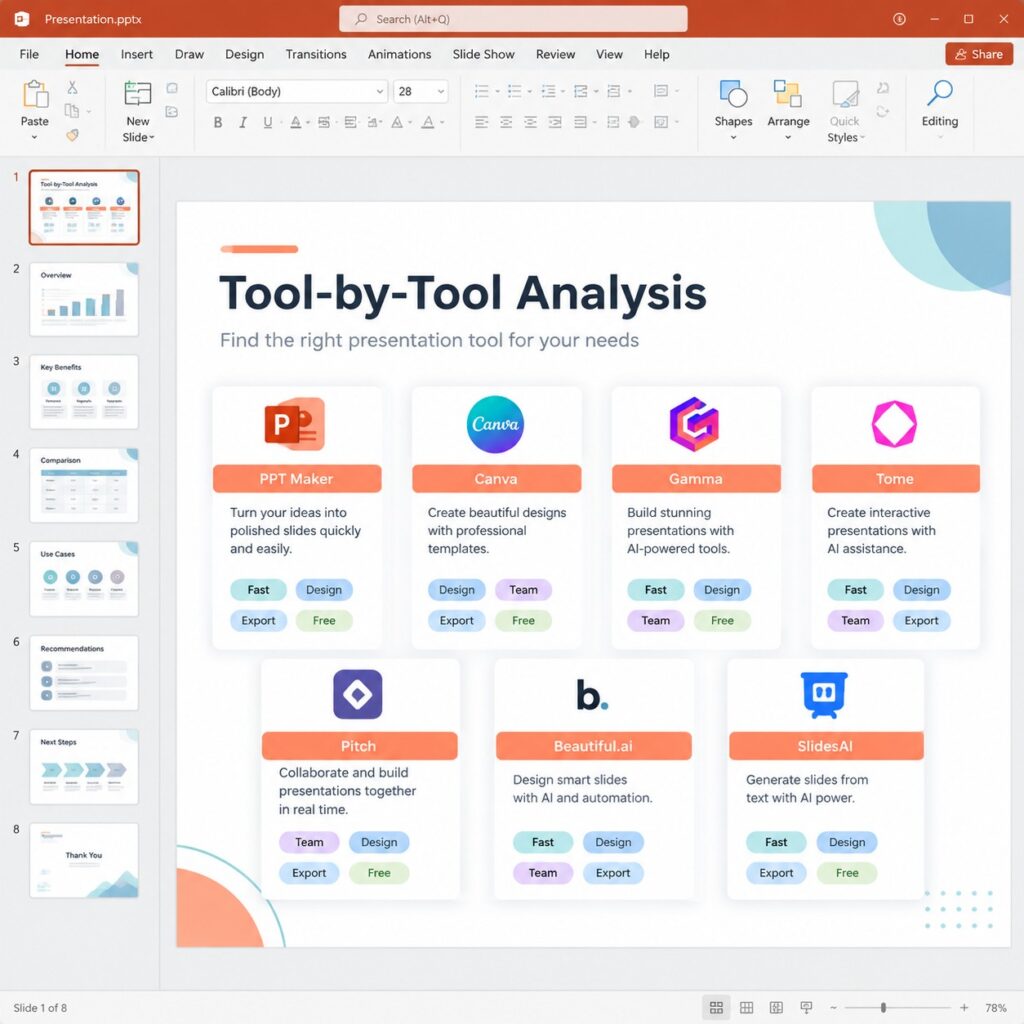Click the Export tag under SlidesAI
Screen dimensions: 1024x1024
[x=776, y=872]
